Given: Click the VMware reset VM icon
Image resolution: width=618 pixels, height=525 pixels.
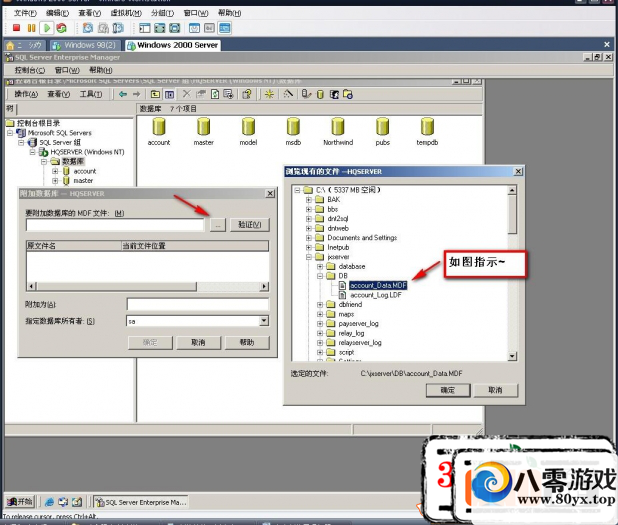Looking at the screenshot, I should click(x=61, y=28).
